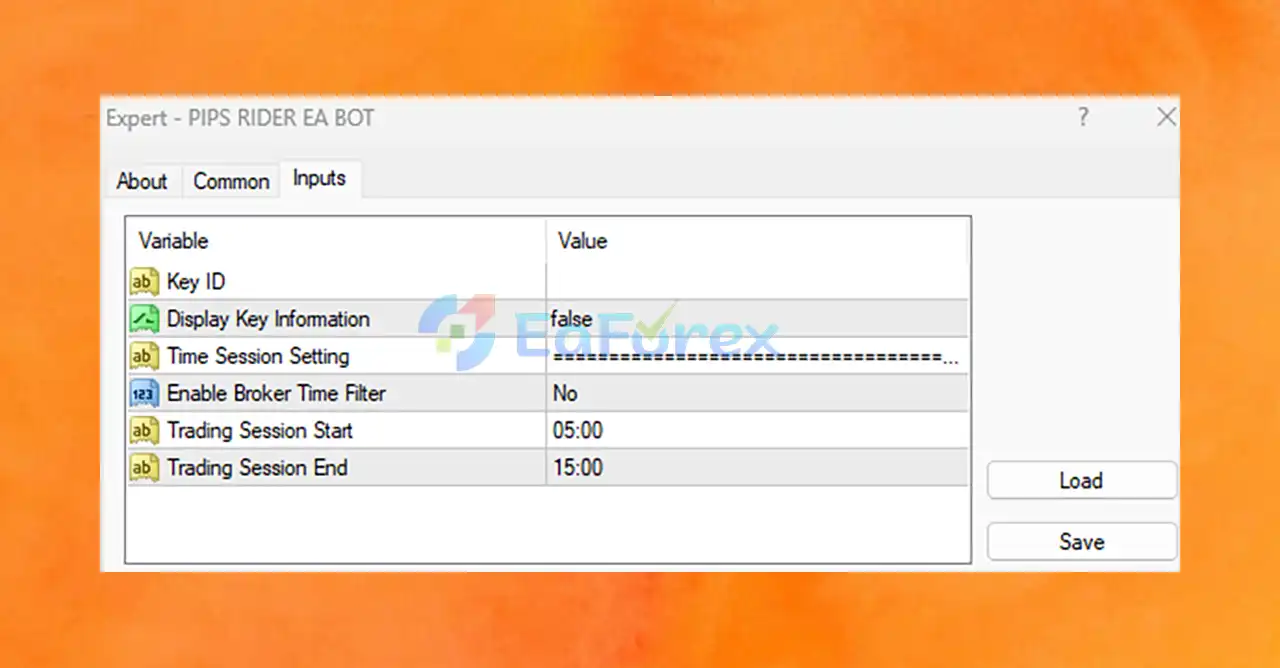Select the Enable Broker Time Filter label
Image resolution: width=1280 pixels, height=668 pixels.
pos(276,393)
